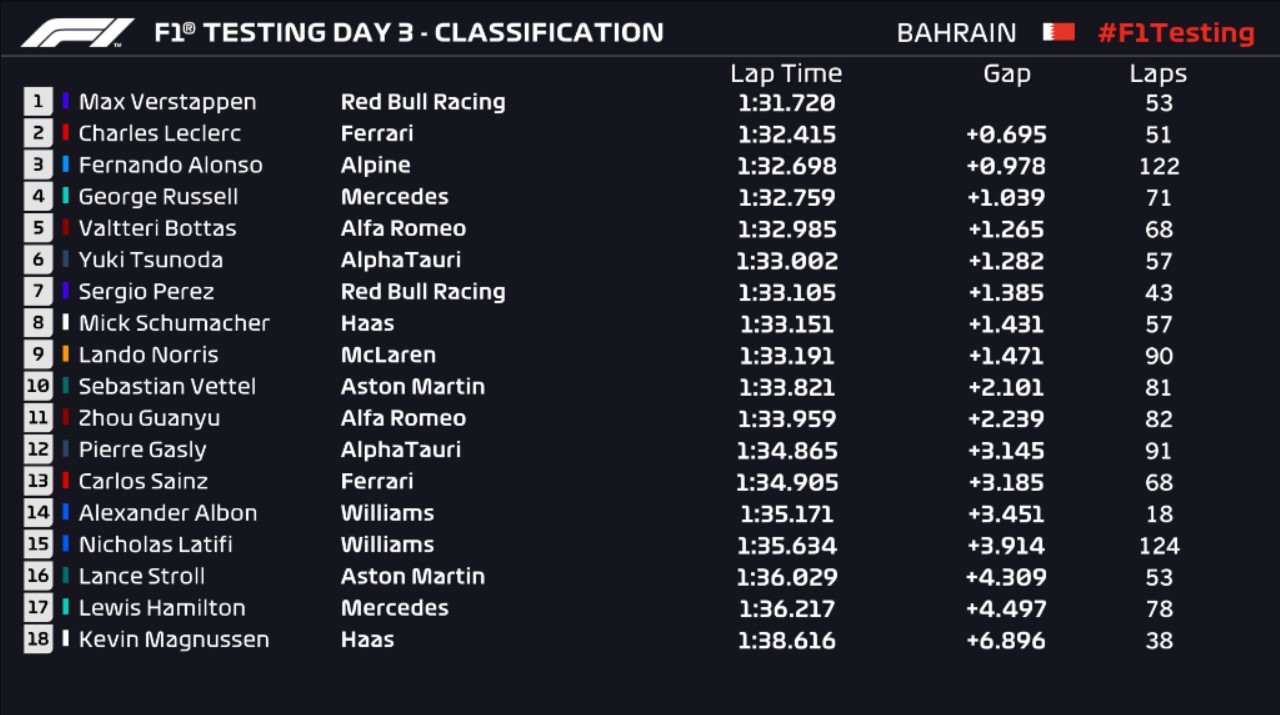Click the Bahrain flag icon
1280x715 pixels.
click(x=1058, y=32)
